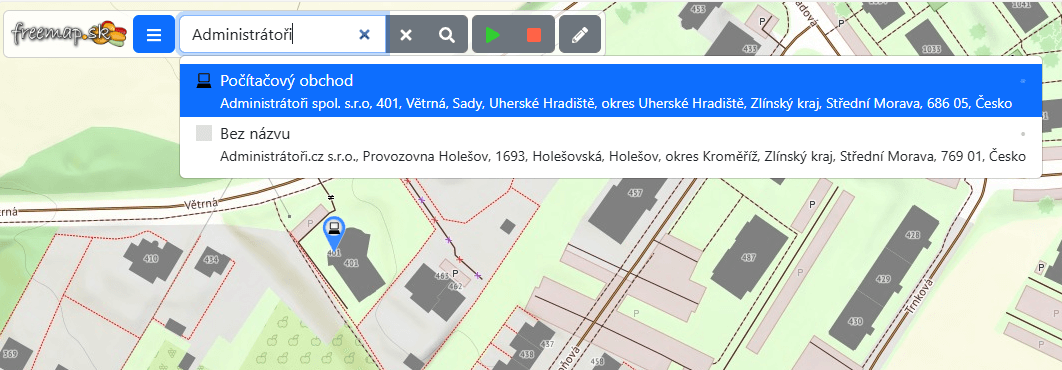Click the computer shop map marker pin
The width and height of the screenshot is (1062, 370).
pyautogui.click(x=333, y=232)
